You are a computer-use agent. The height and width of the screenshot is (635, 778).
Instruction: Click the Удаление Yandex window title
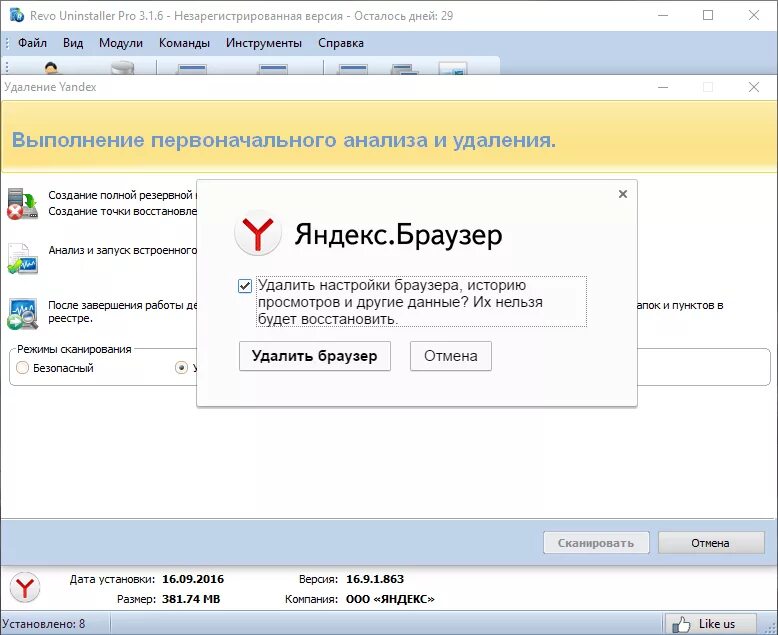click(50, 87)
